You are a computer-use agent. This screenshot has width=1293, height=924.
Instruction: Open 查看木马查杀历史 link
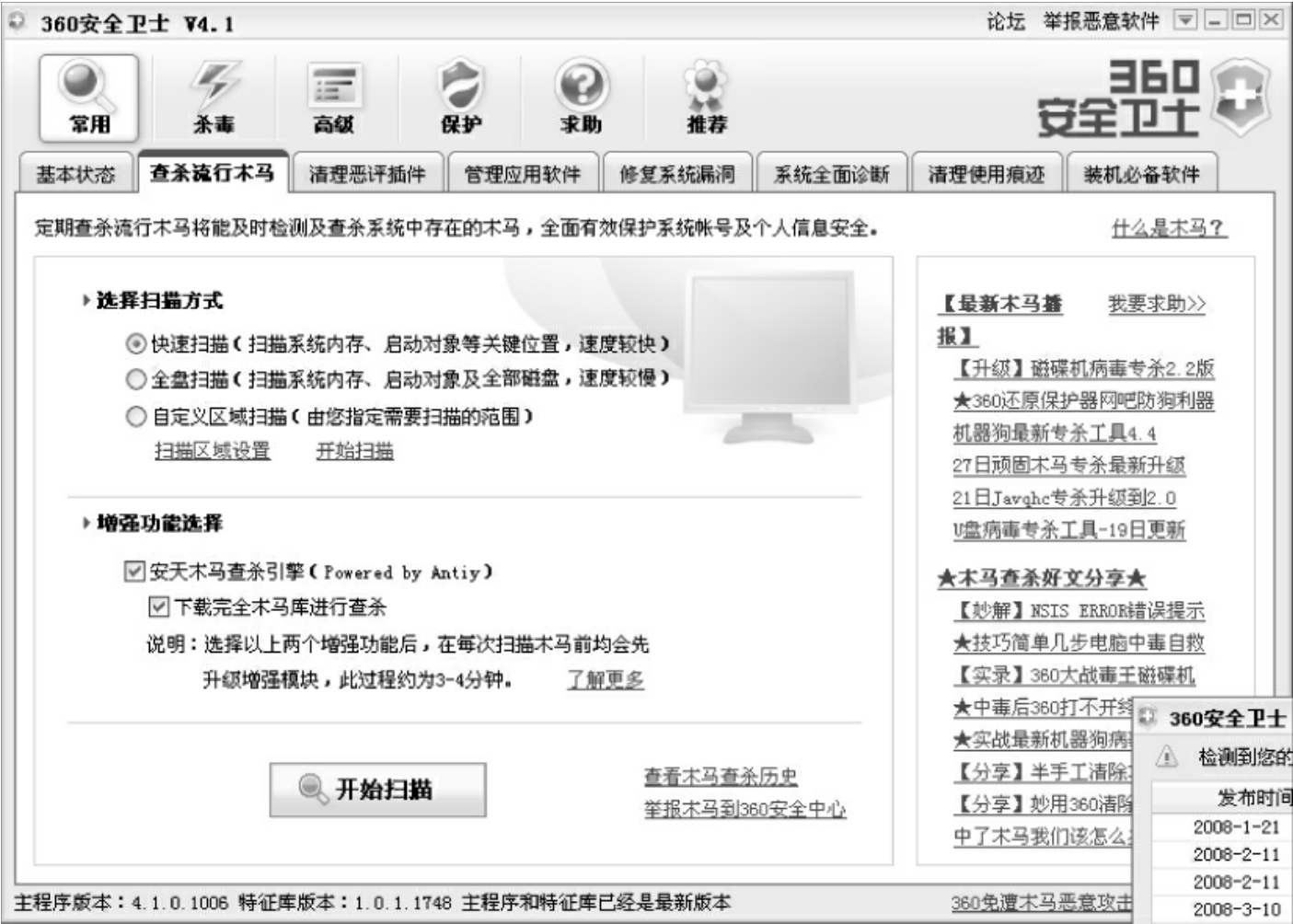tap(721, 777)
